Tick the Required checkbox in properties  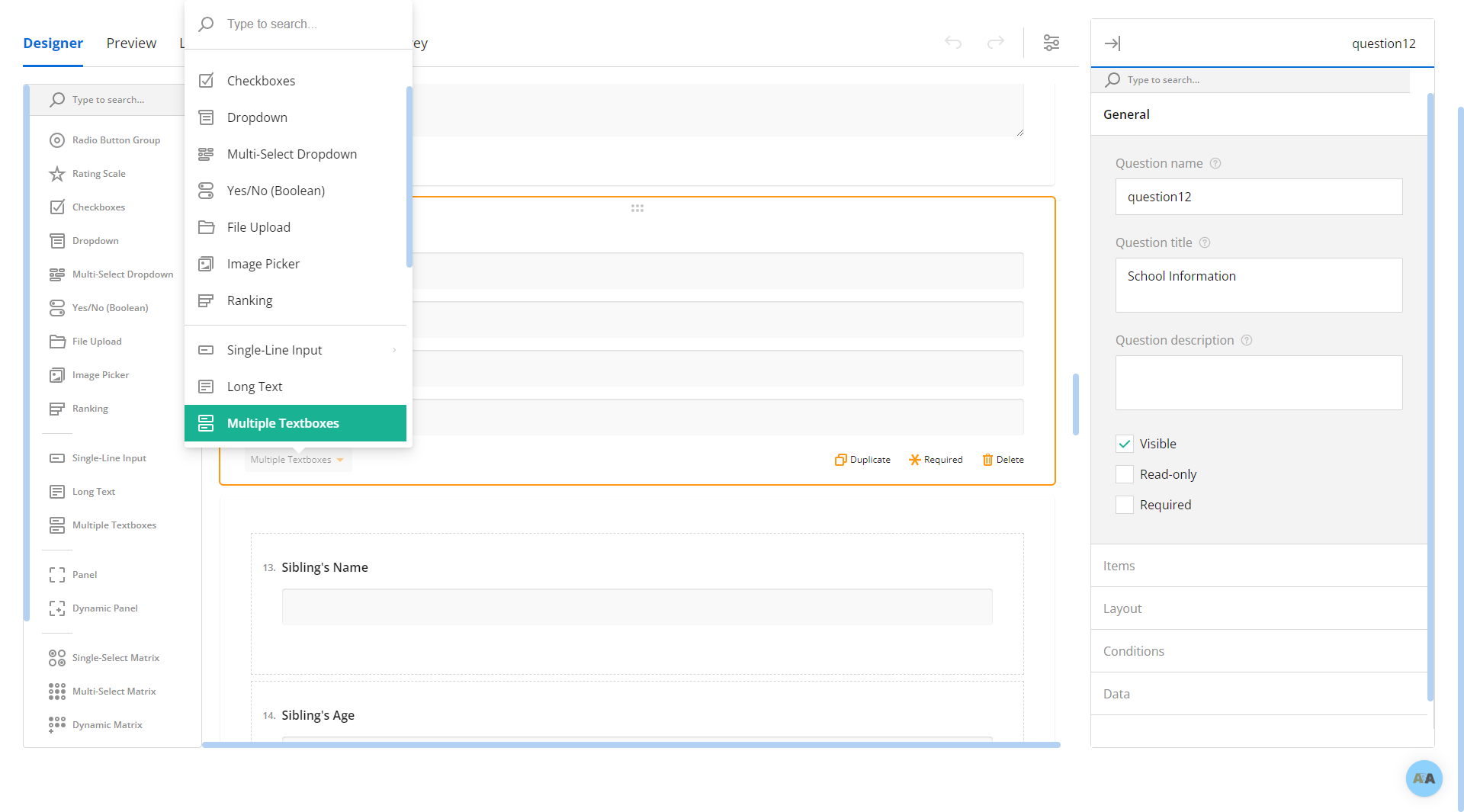1125,505
